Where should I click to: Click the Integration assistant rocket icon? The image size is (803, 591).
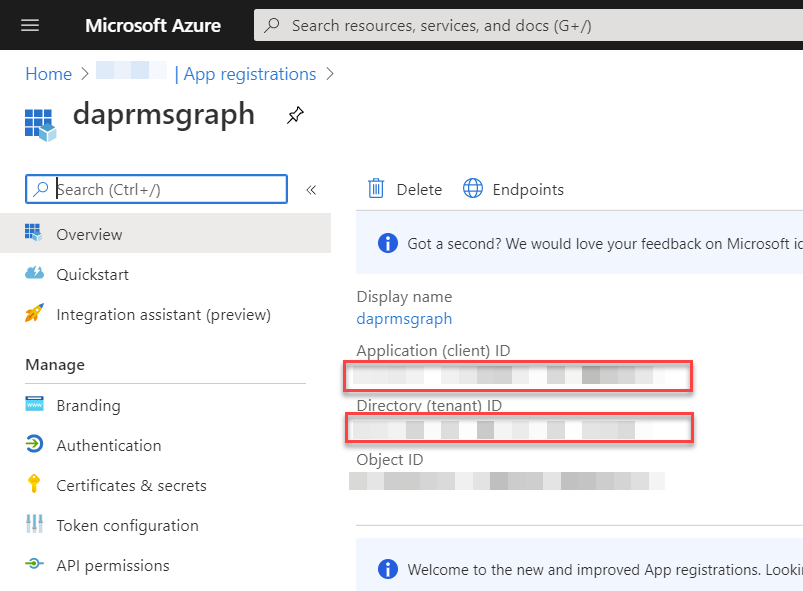click(x=34, y=312)
